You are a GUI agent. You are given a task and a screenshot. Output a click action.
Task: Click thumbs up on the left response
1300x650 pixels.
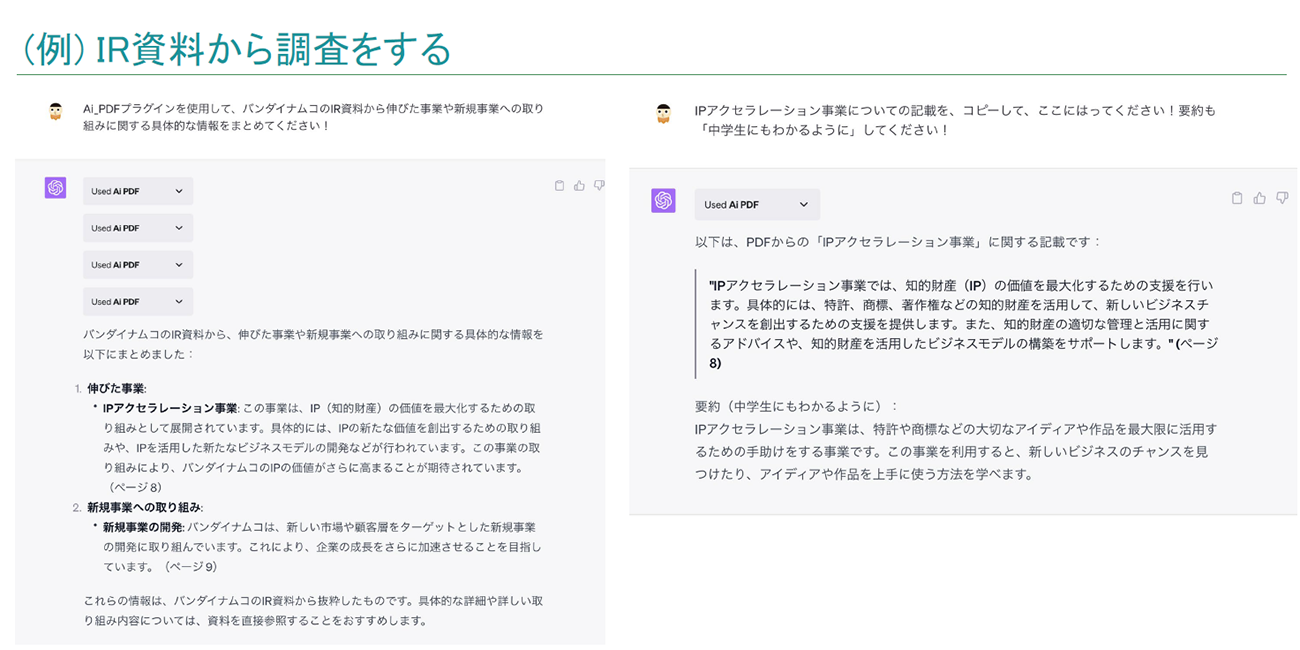(x=579, y=185)
